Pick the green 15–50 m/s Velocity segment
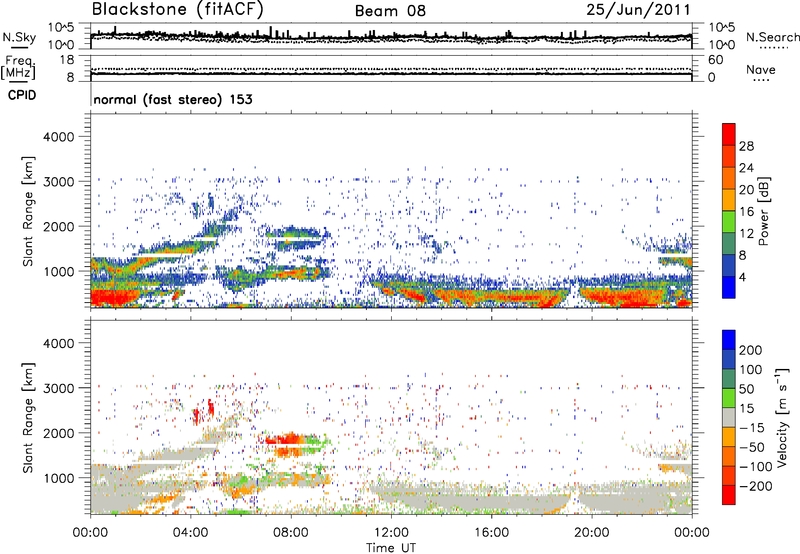This screenshot has height=554, width=800. tap(729, 398)
